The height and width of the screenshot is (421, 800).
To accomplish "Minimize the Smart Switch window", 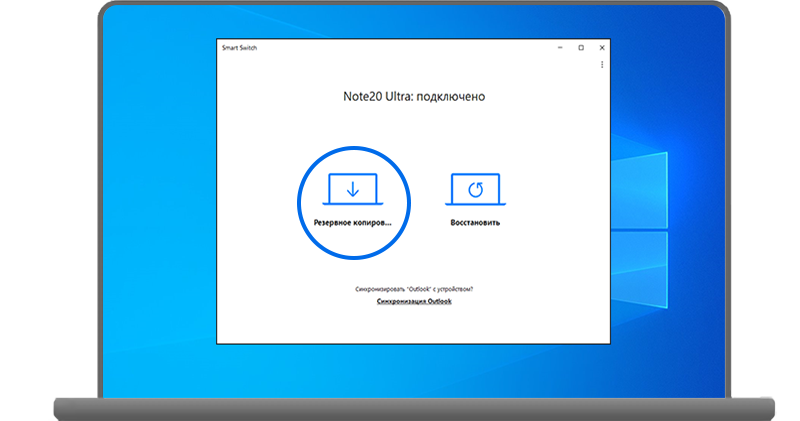I will click(560, 47).
